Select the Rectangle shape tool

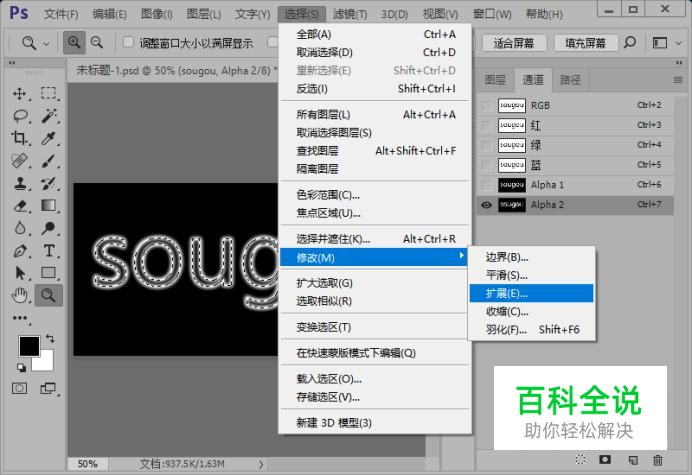(x=49, y=273)
